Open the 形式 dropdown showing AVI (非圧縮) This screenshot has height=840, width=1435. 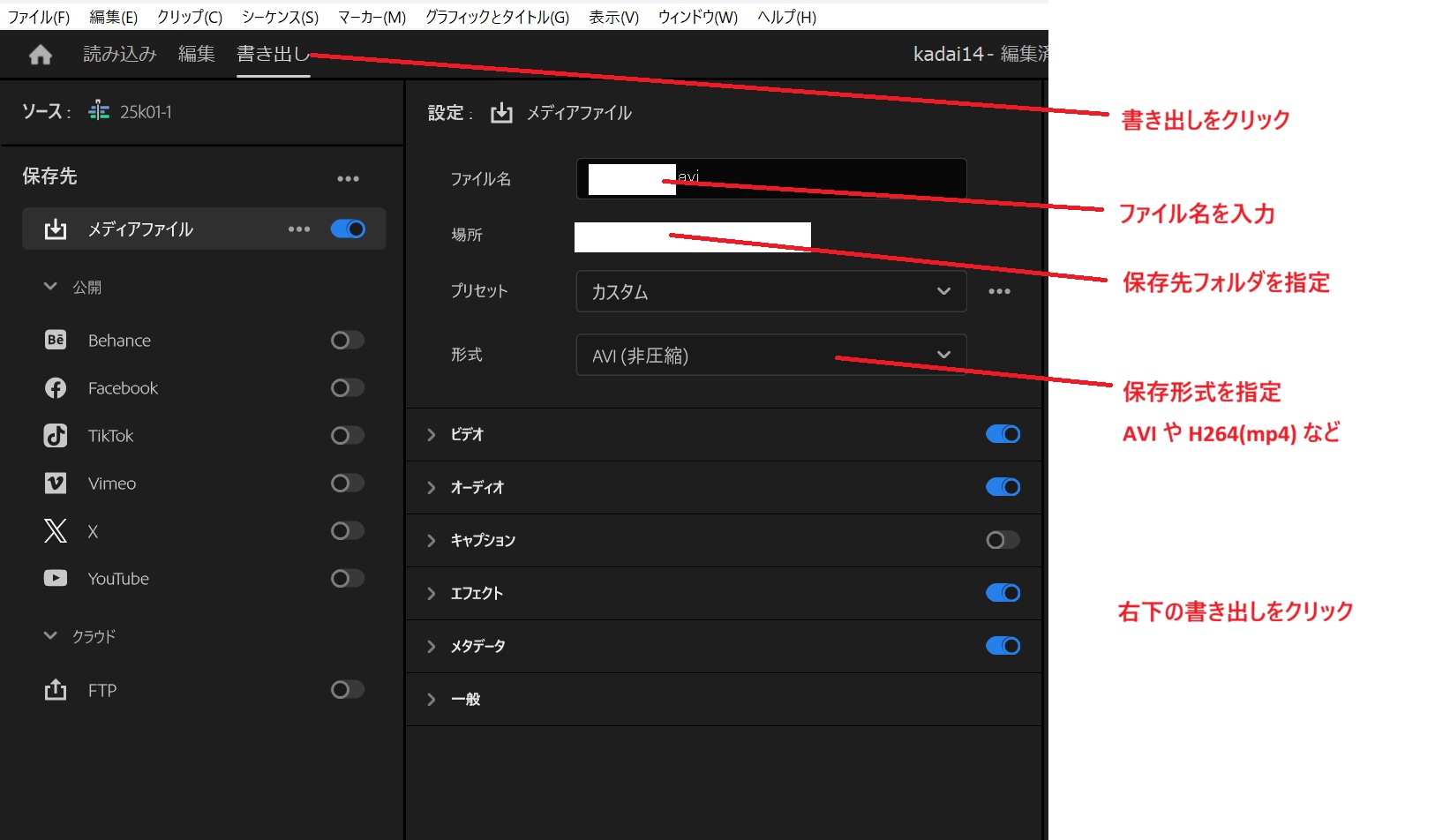(770, 355)
